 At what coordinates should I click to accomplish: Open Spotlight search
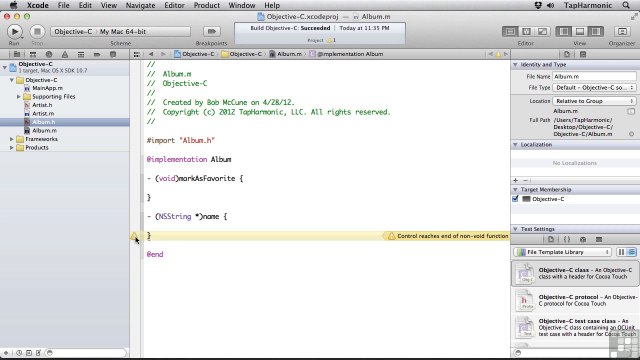click(626, 5)
